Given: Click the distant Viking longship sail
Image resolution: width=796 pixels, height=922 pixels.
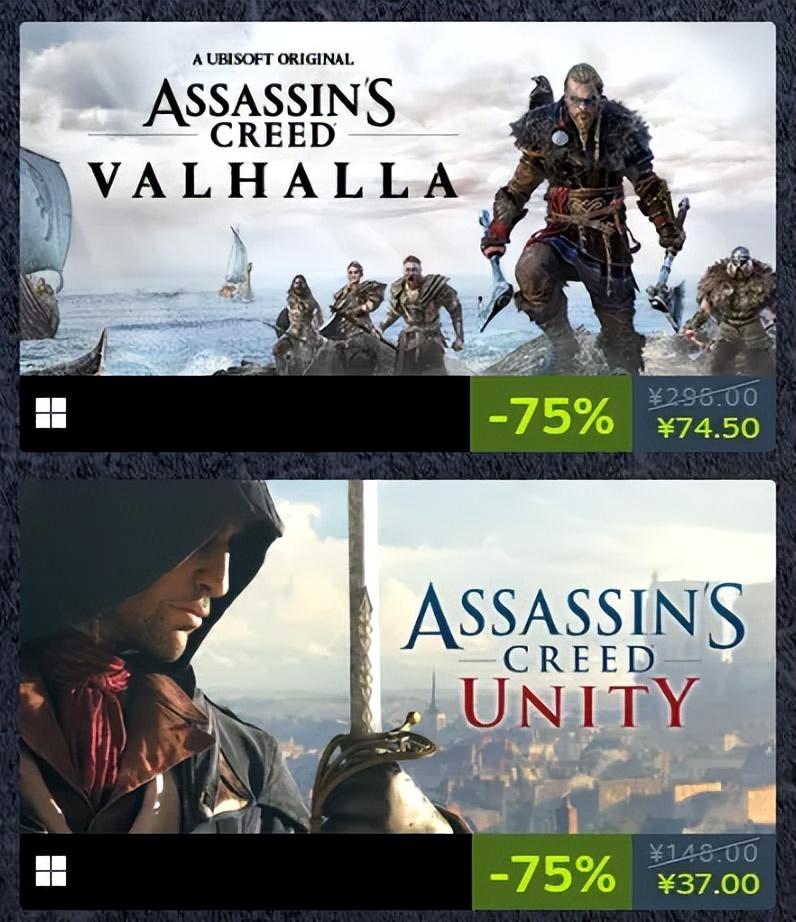Looking at the screenshot, I should tap(238, 263).
